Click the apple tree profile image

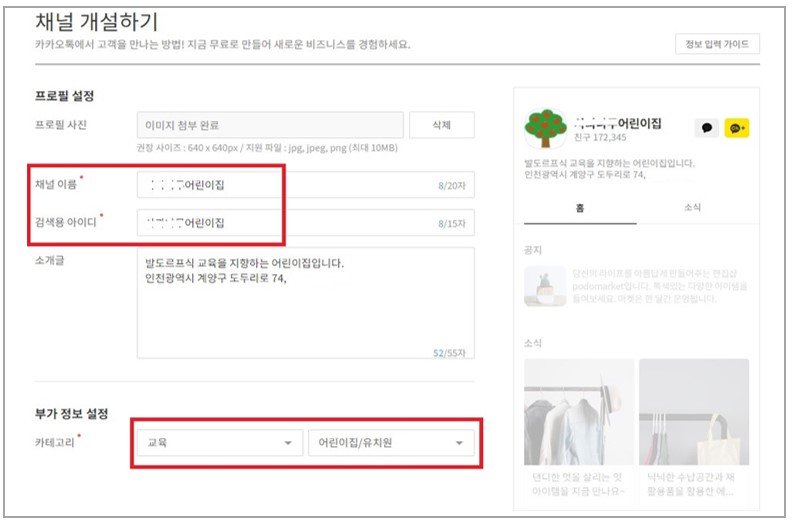click(545, 128)
